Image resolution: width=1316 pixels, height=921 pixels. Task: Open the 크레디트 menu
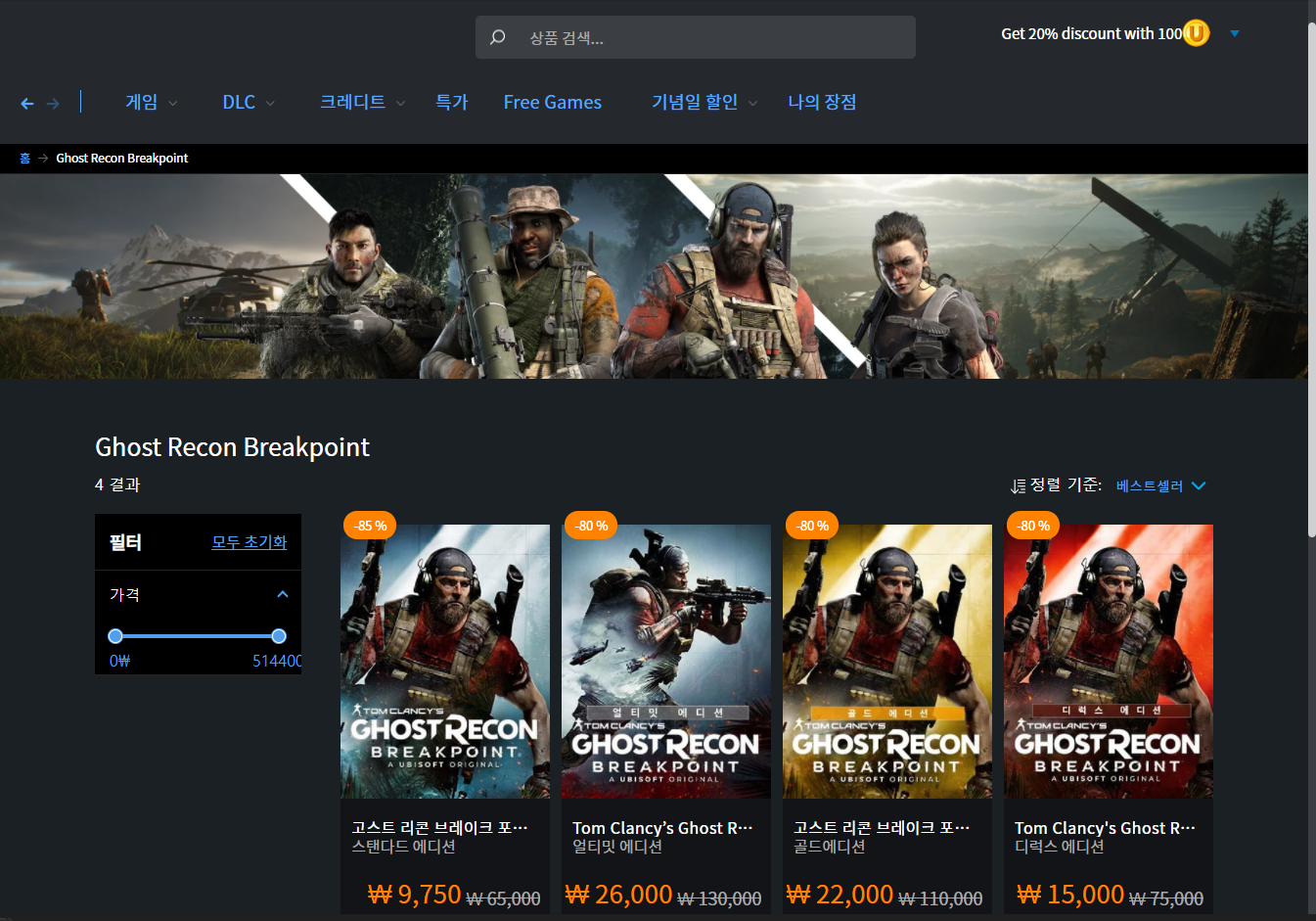click(x=352, y=102)
